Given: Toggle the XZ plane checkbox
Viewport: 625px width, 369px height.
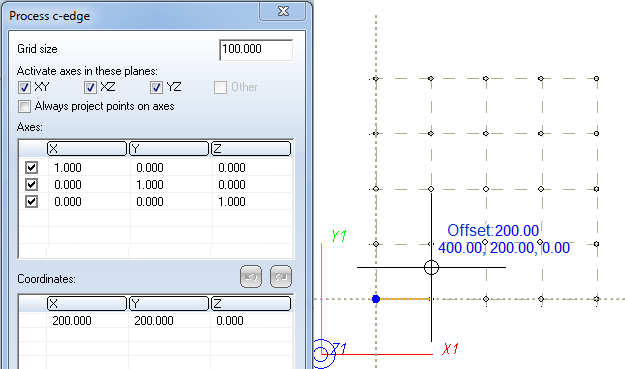Looking at the screenshot, I should 90,87.
